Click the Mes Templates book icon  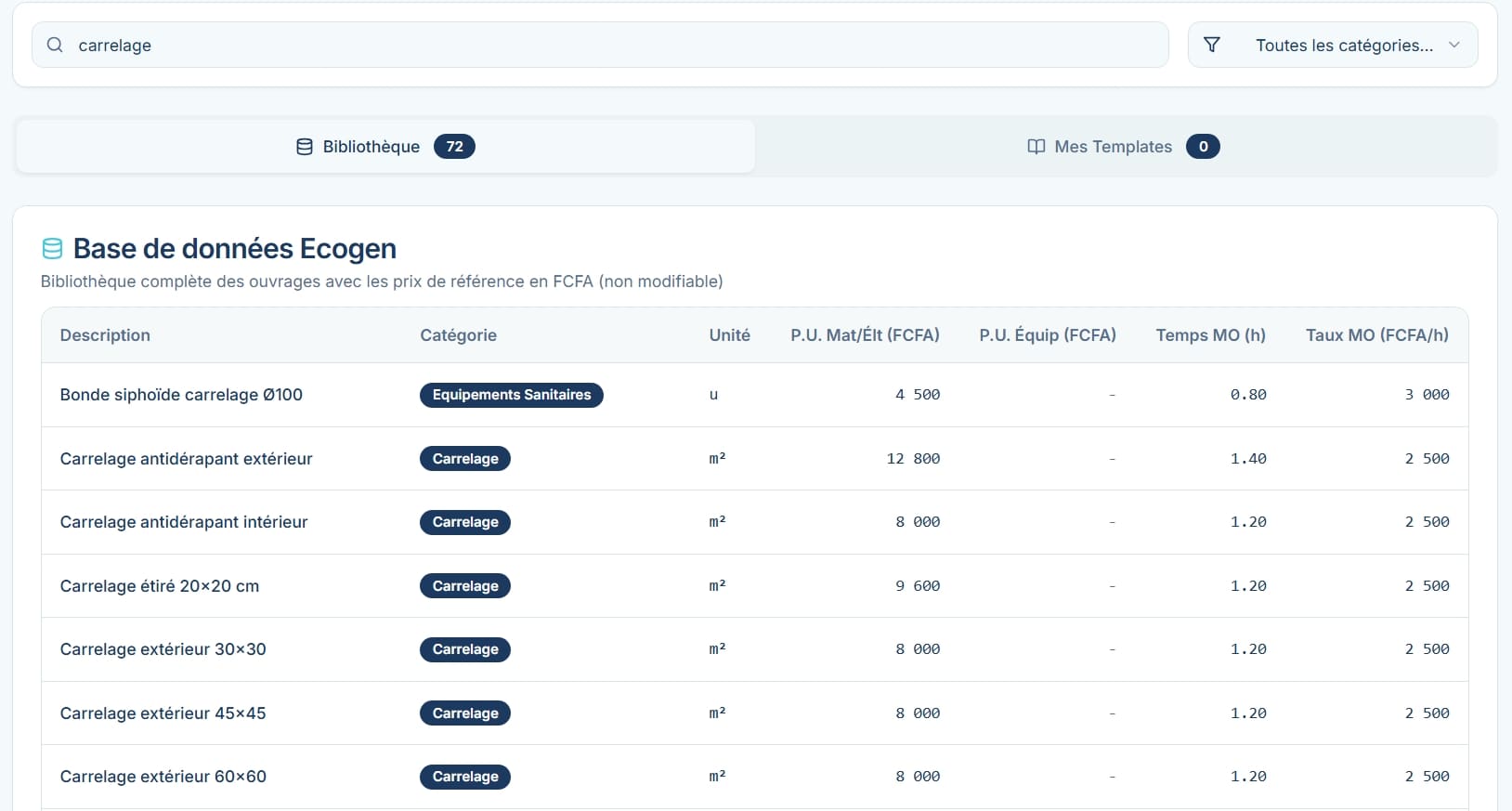(x=1036, y=147)
